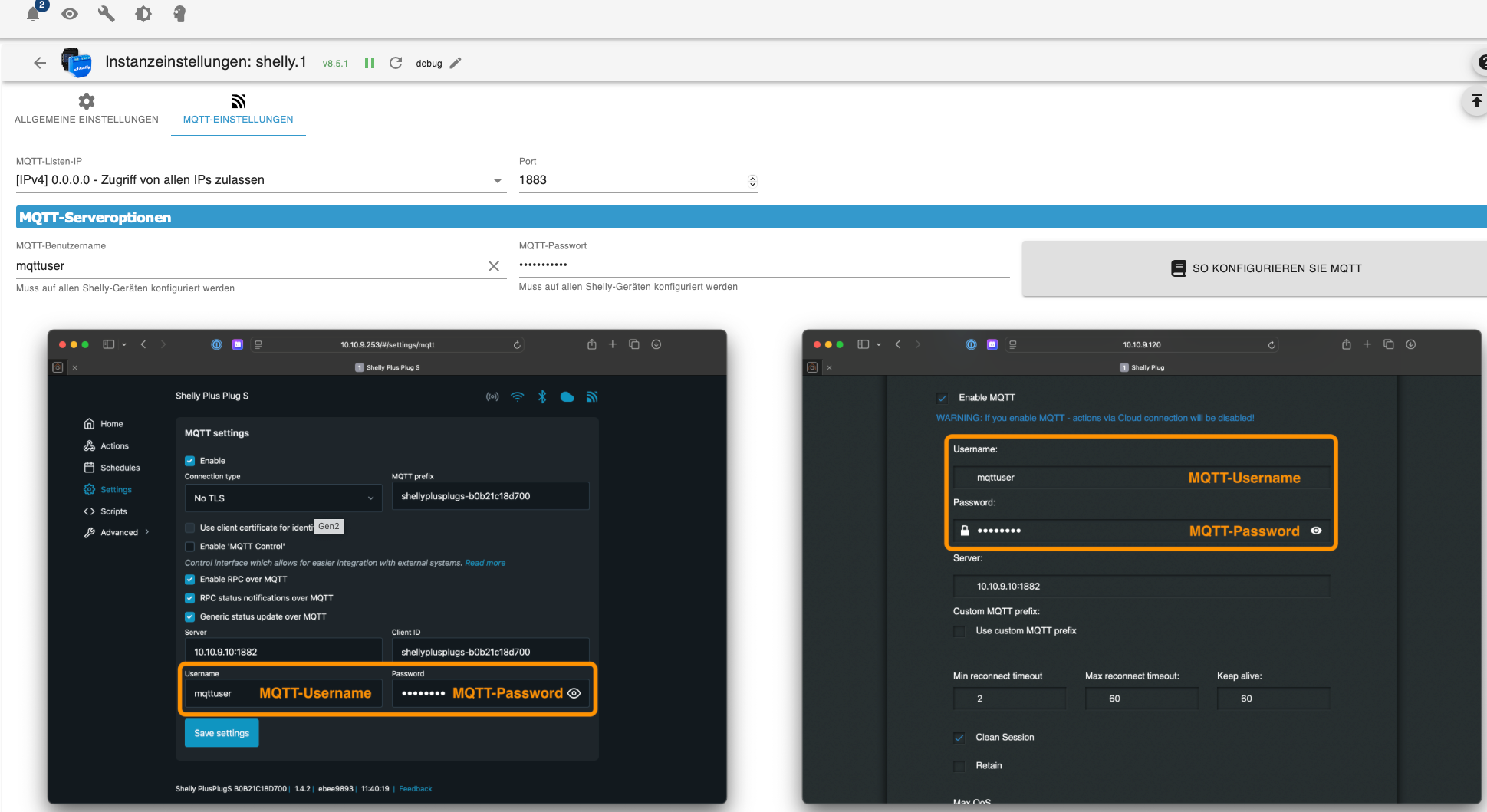1487x812 pixels.
Task: Click cloud icon in Shelly Plus Plug S header
Action: pyautogui.click(x=567, y=397)
